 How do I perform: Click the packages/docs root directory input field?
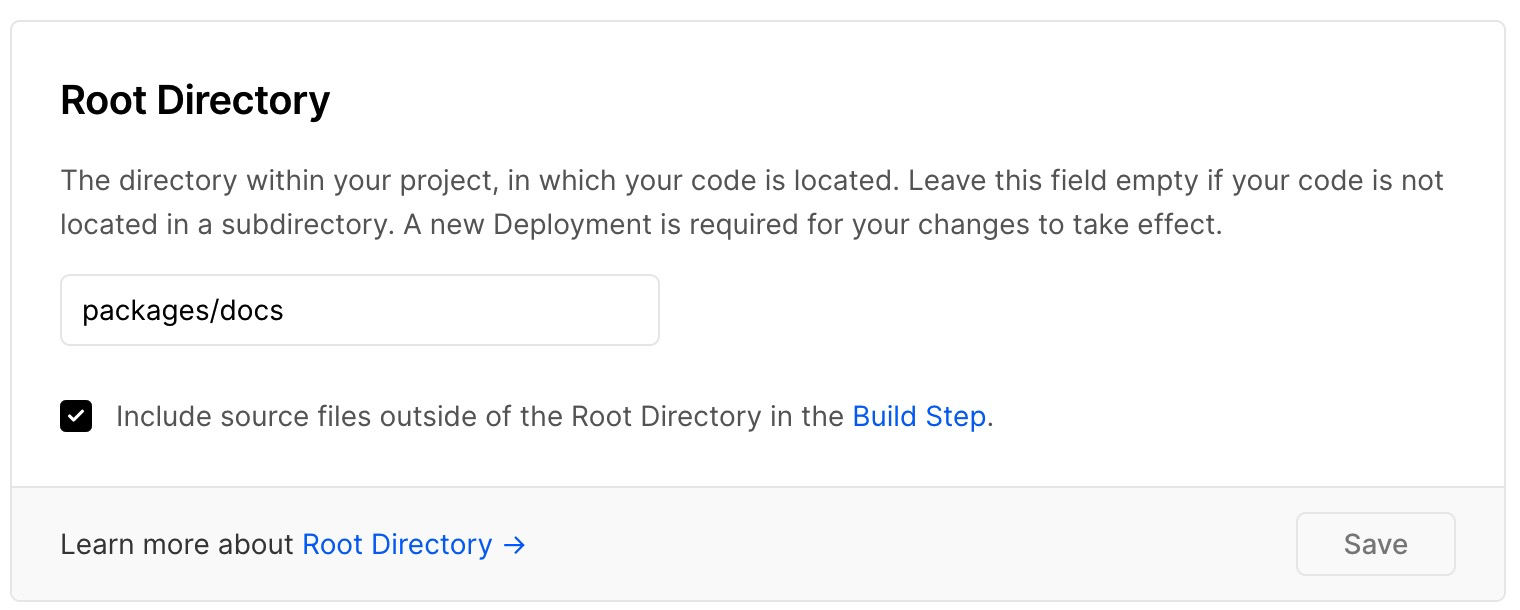pos(359,310)
